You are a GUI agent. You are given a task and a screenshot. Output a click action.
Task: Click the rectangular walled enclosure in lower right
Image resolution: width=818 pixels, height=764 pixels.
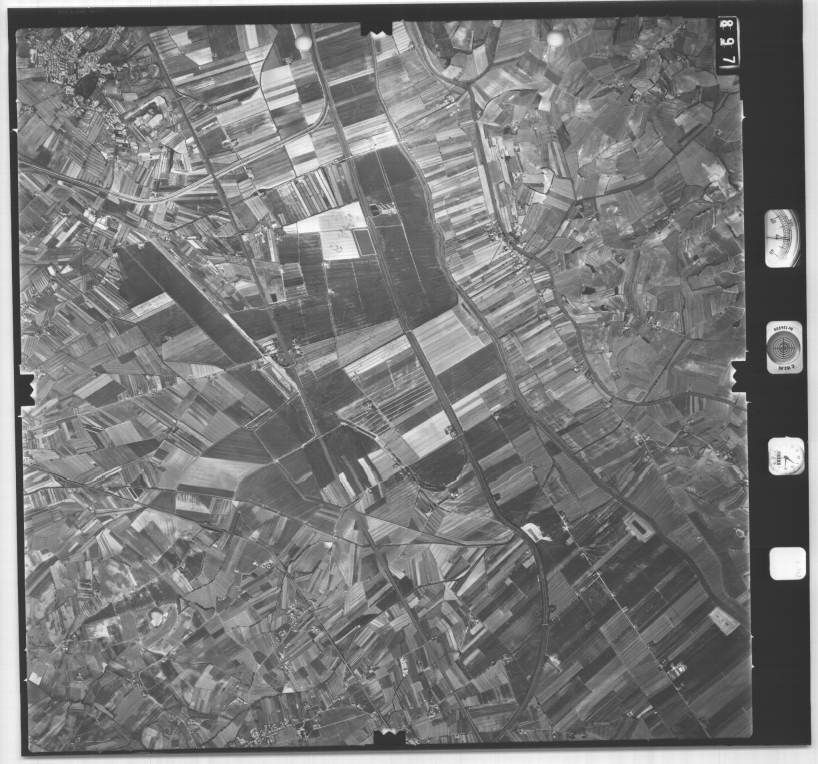636,526
